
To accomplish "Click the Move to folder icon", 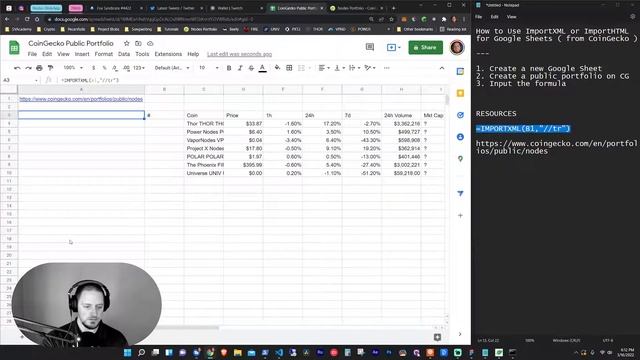I will point(138,43).
